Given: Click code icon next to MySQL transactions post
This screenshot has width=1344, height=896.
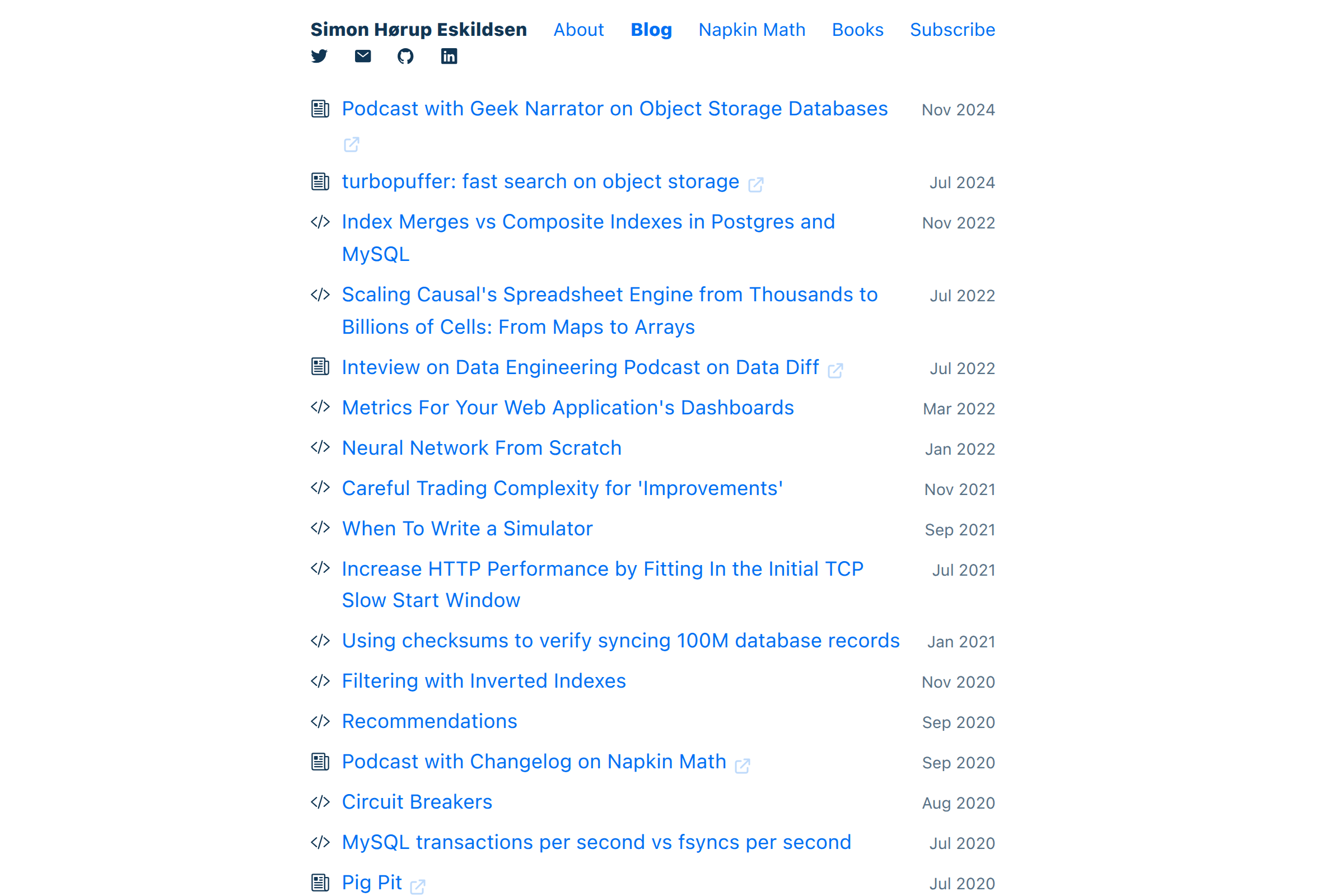Looking at the screenshot, I should (320, 842).
